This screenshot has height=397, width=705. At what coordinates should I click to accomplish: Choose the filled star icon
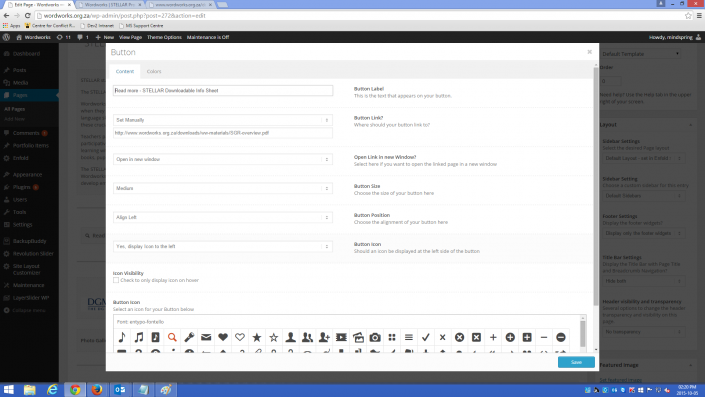click(257, 337)
